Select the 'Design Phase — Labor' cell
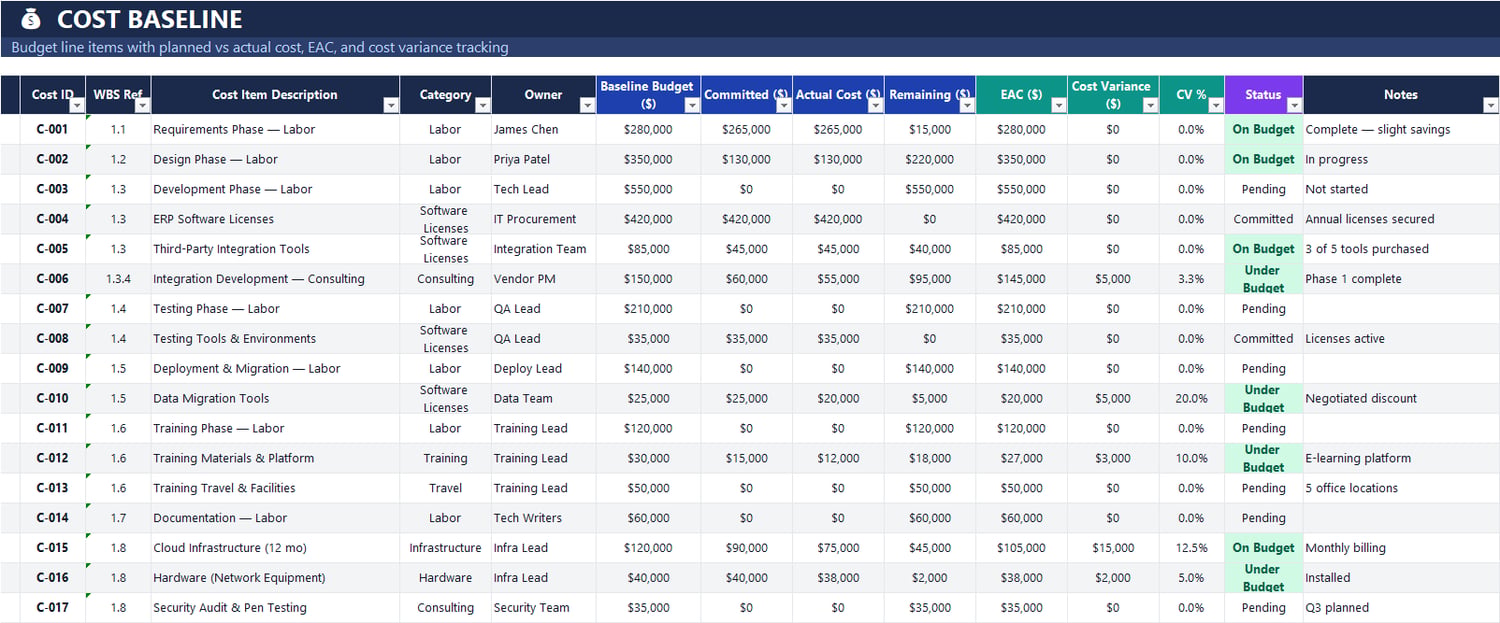This screenshot has width=1500, height=623. (275, 159)
